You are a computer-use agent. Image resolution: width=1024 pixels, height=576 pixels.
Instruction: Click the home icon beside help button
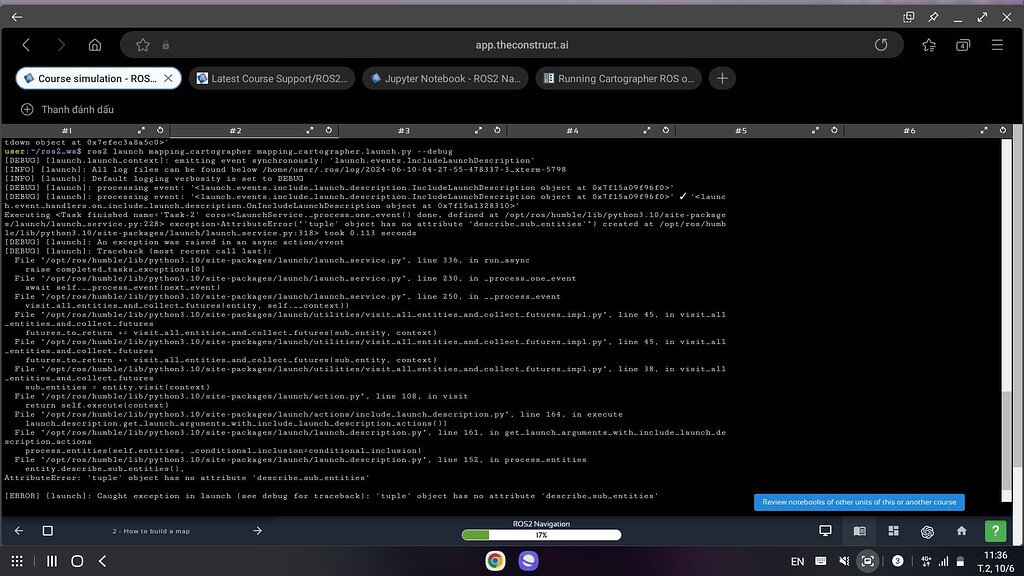click(960, 532)
